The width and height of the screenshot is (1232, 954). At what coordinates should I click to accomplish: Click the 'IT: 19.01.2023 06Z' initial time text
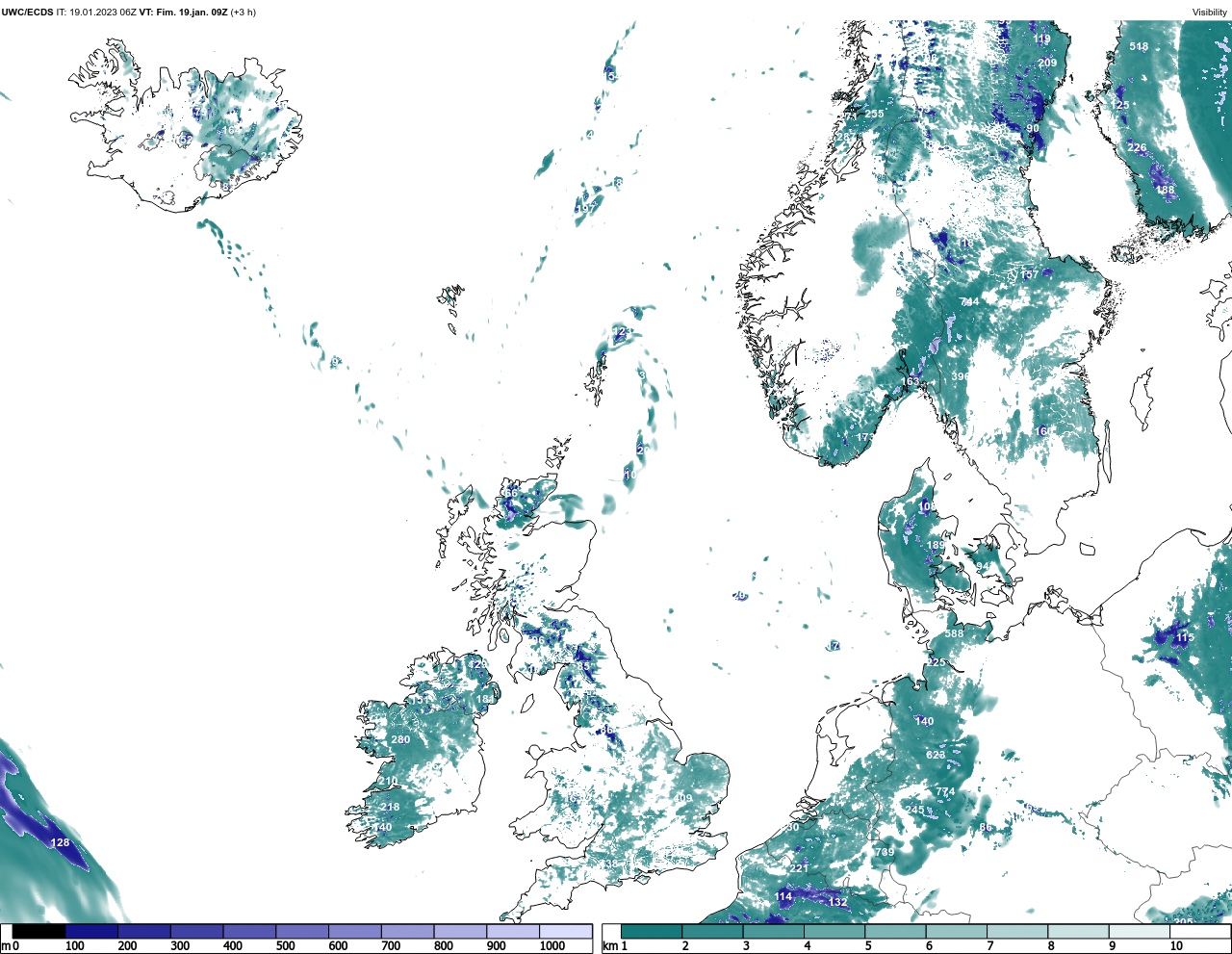click(x=96, y=13)
